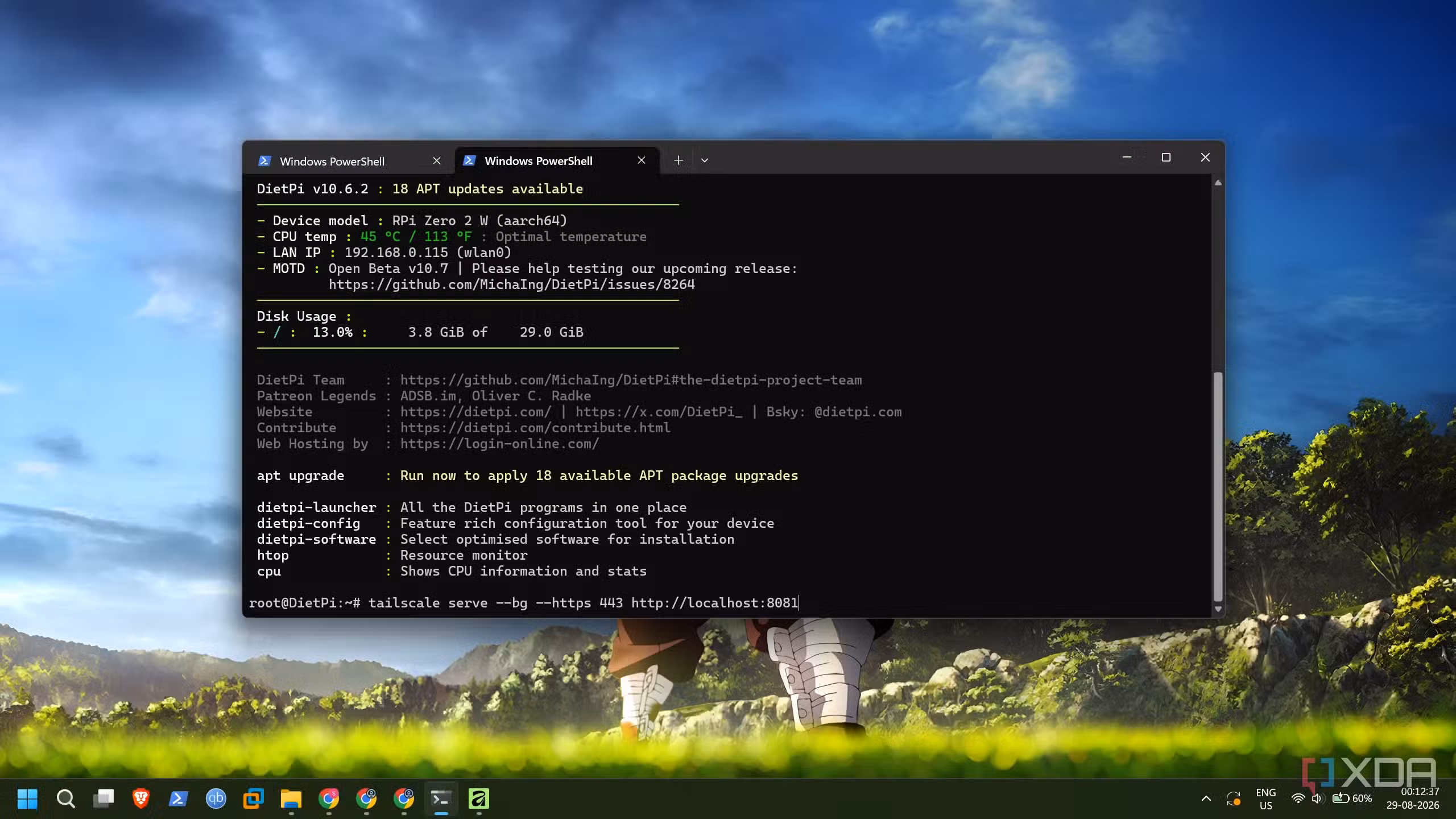
Task: Click the LAN IP 192.168.0.115 text
Action: [x=396, y=253]
